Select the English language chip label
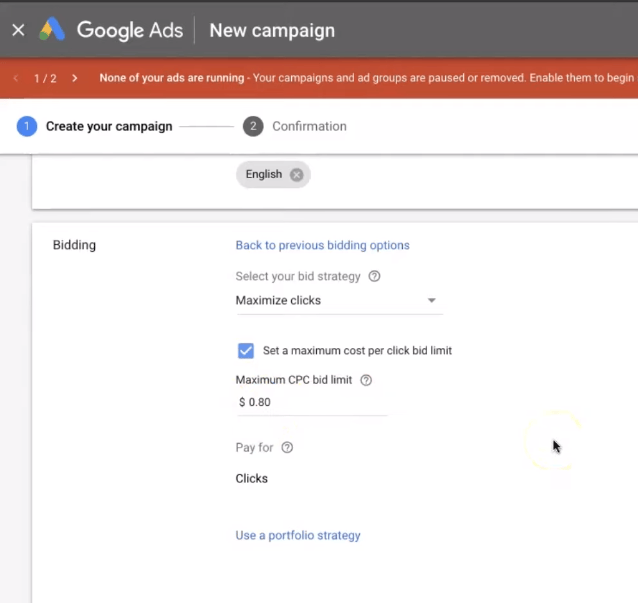Screen dimensions: 638x603 [263, 174]
